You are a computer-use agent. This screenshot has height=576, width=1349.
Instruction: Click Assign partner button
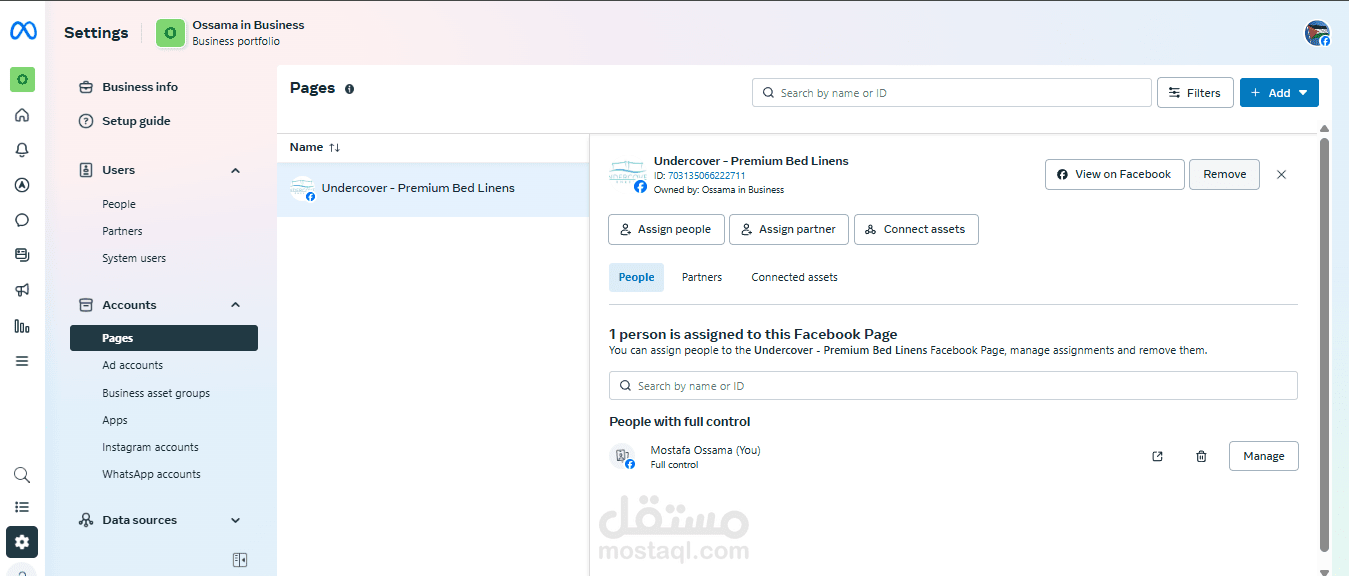tap(789, 229)
